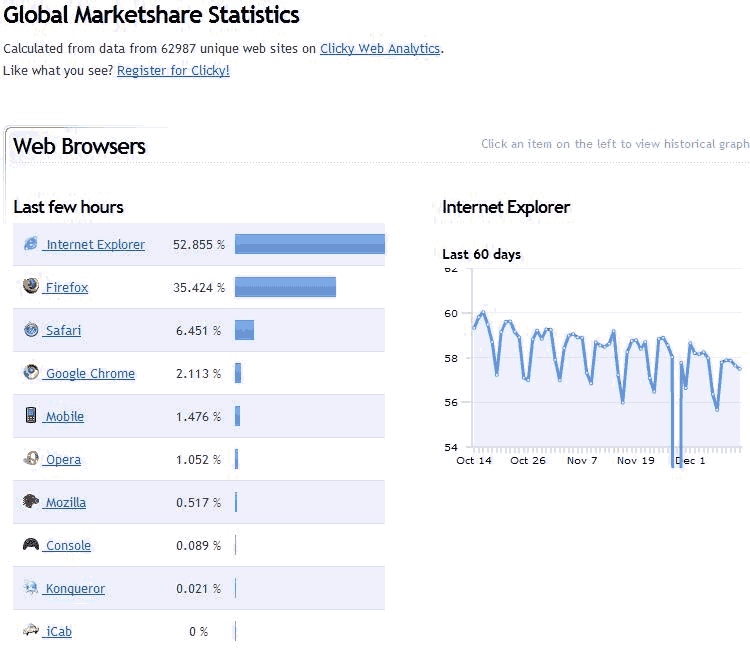Click the Safari compass icon
The image size is (750, 649).
click(31, 330)
